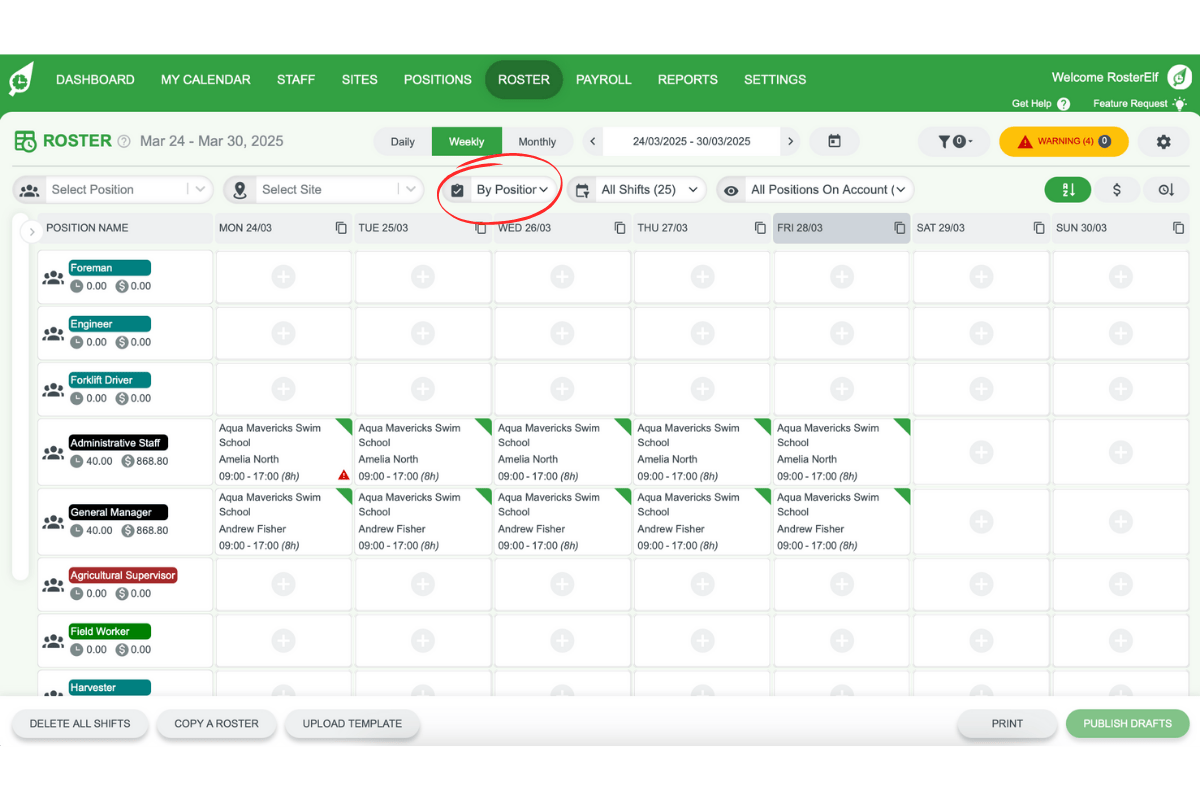Click the copy icon for MON 24/03
1200x800 pixels.
click(341, 228)
